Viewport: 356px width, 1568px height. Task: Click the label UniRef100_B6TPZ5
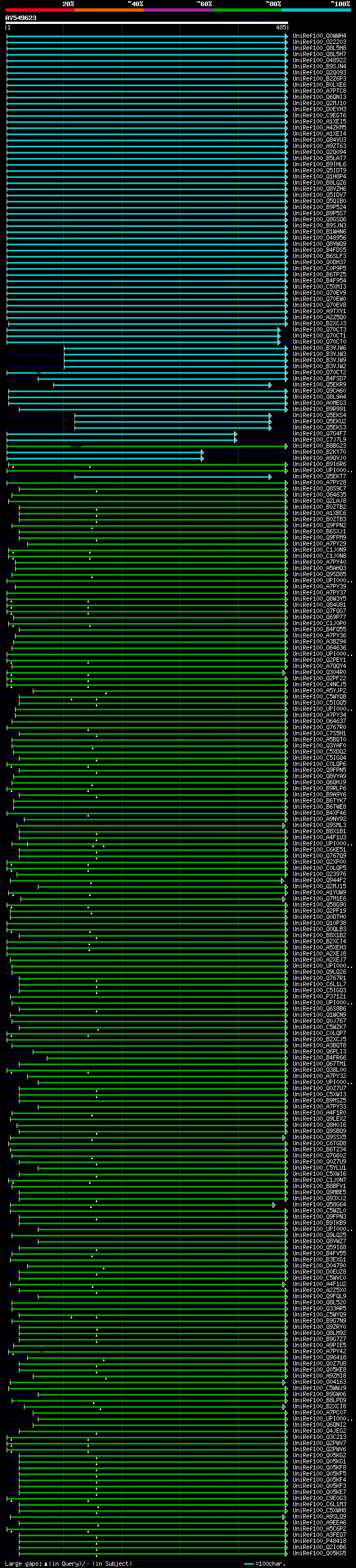click(319, 275)
